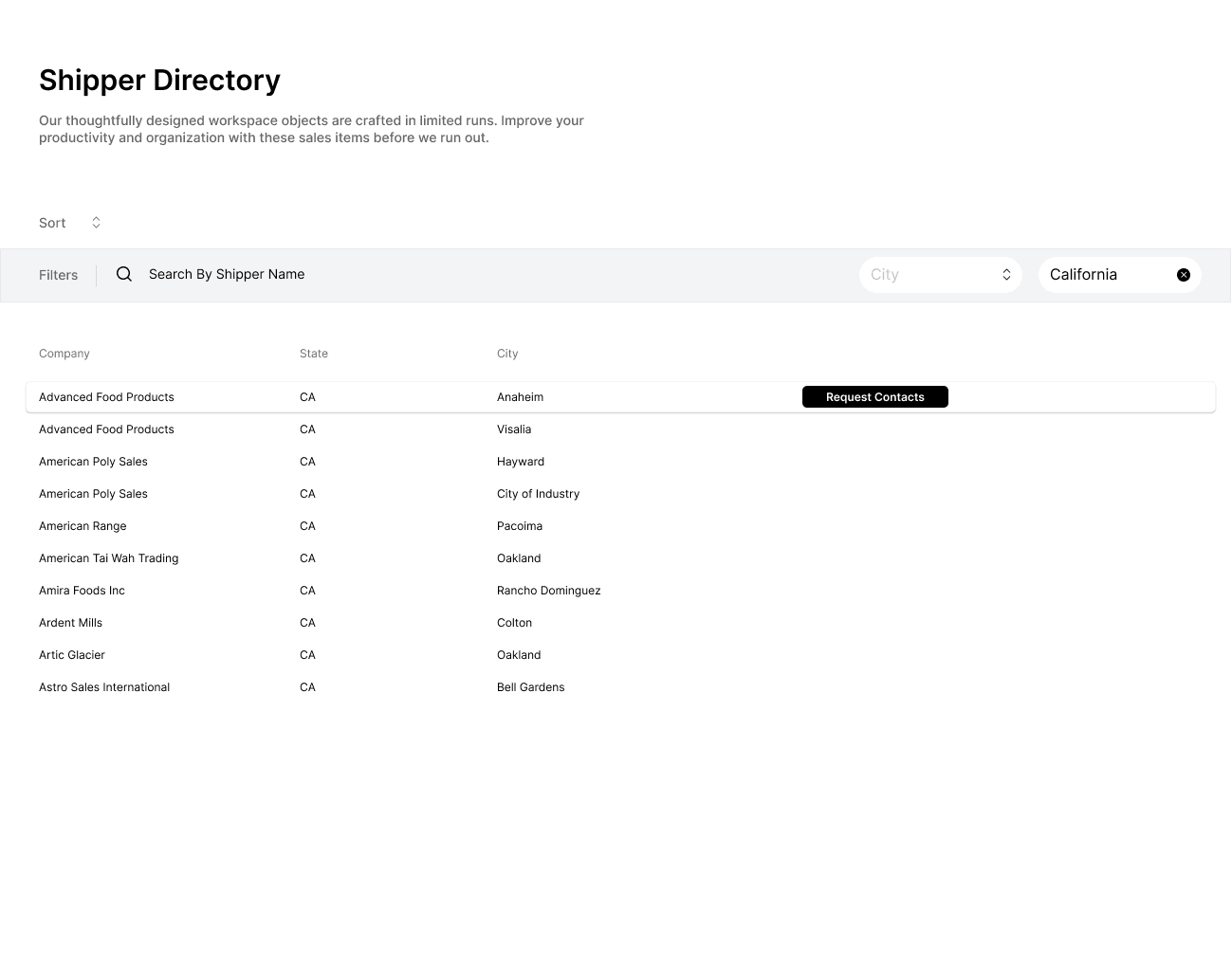
Task: Sort the table by the Company column
Action: (64, 353)
